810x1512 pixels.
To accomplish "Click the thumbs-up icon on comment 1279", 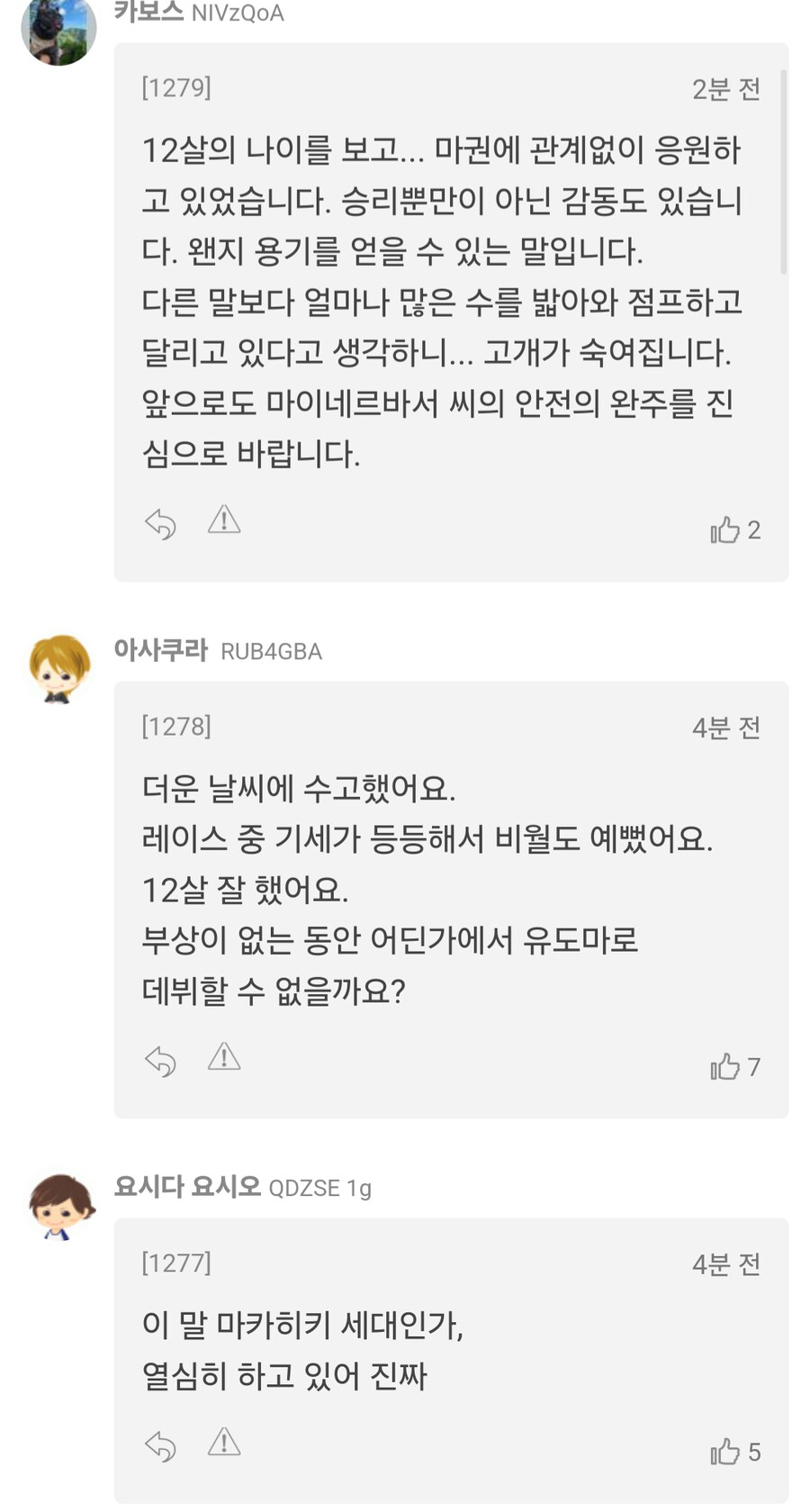I will (x=725, y=531).
